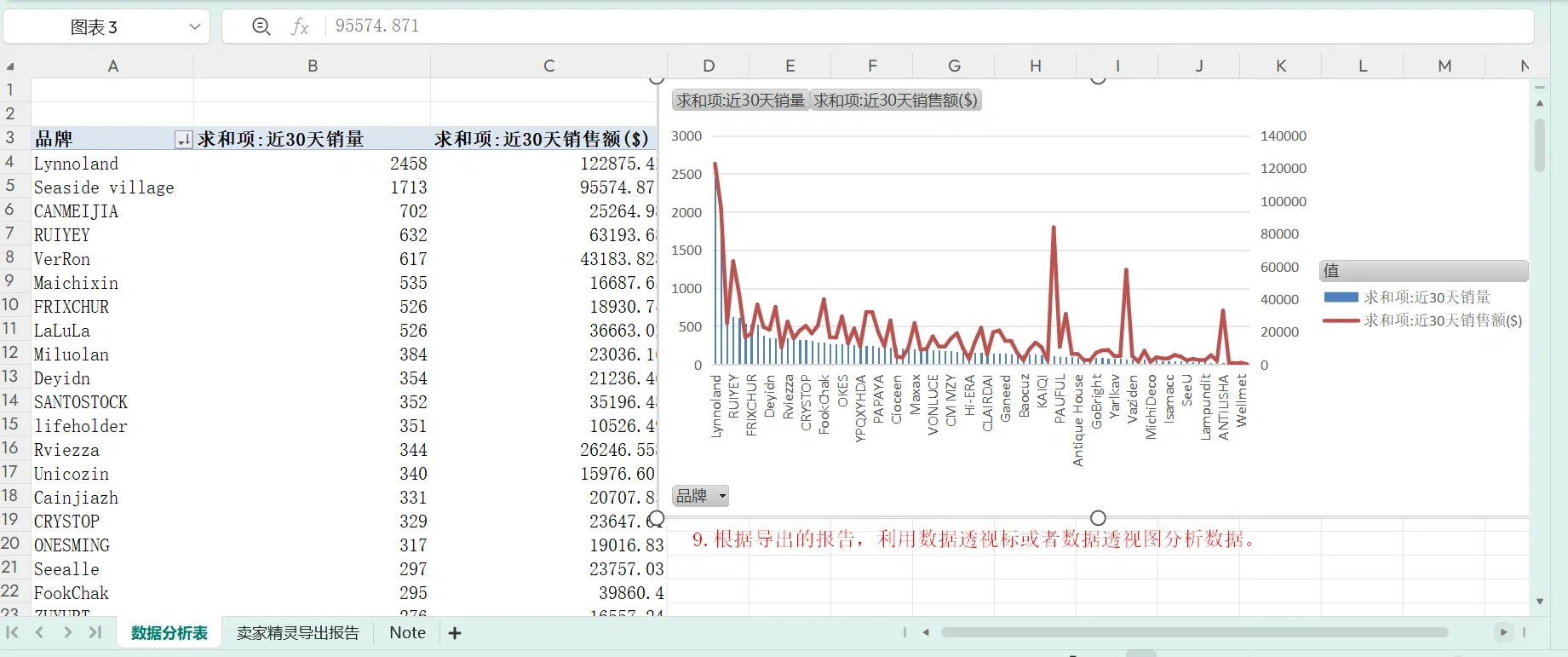The width and height of the screenshot is (1568, 657).
Task: Go to the last sheet navigation arrow
Action: pos(95,632)
